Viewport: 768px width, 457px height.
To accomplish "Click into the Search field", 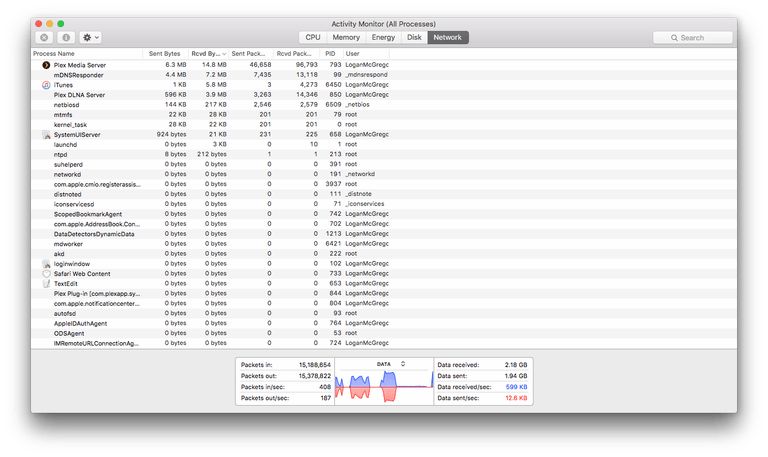I will point(693,38).
